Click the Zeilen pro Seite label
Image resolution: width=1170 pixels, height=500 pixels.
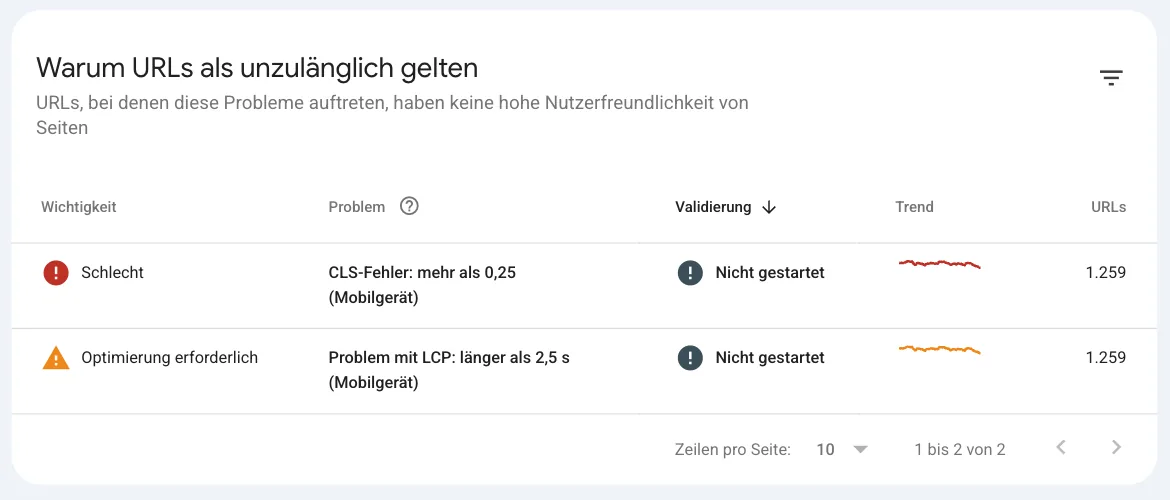[733, 449]
